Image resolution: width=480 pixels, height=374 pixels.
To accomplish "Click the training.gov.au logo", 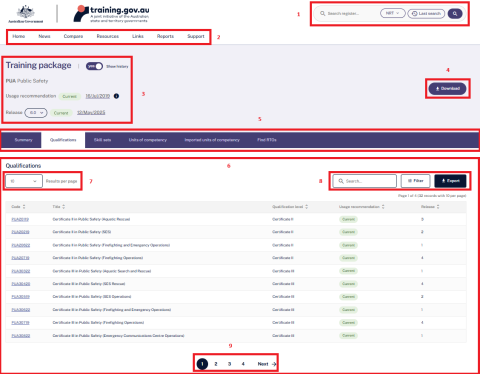I will (111, 14).
